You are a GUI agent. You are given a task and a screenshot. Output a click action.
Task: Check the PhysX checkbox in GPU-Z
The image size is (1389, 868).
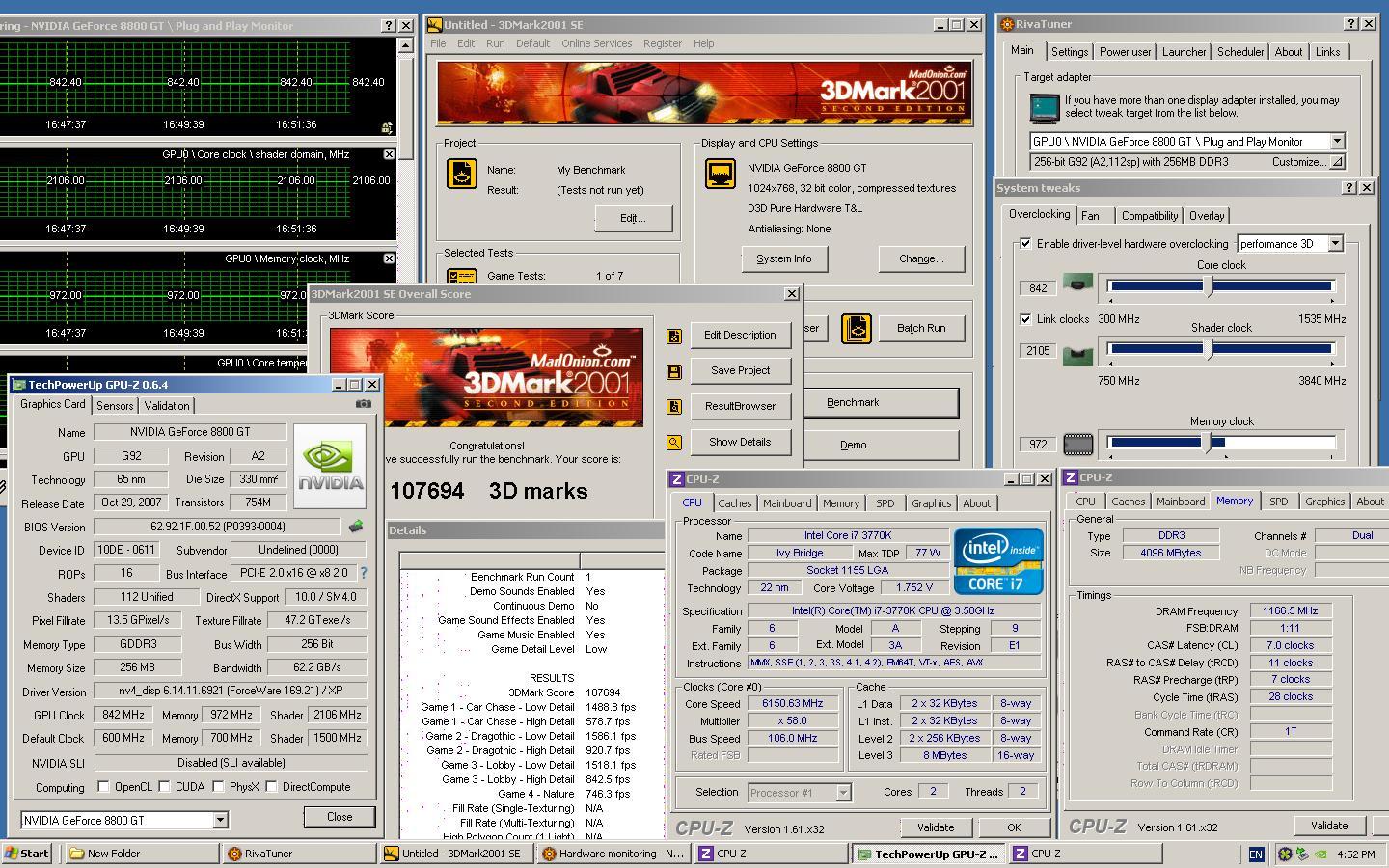(219, 787)
